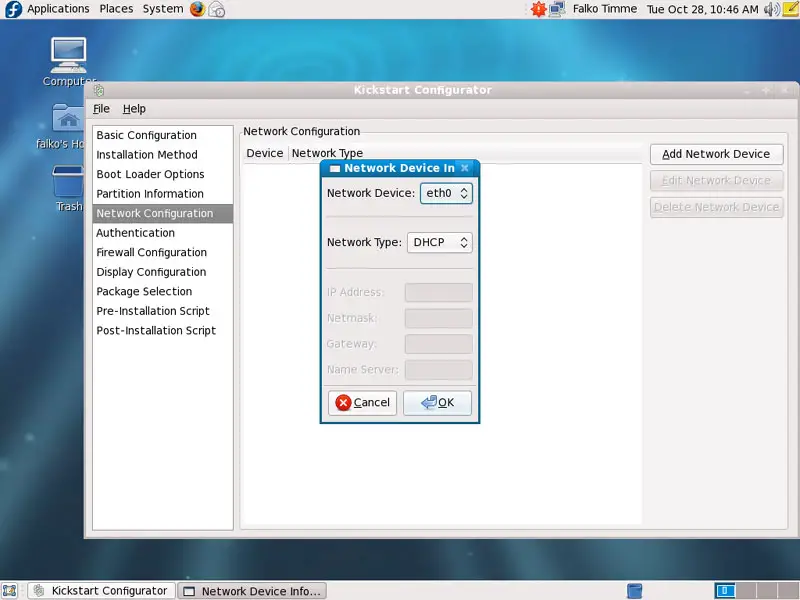Confirm the network device with OK
The height and width of the screenshot is (600, 800).
click(437, 403)
